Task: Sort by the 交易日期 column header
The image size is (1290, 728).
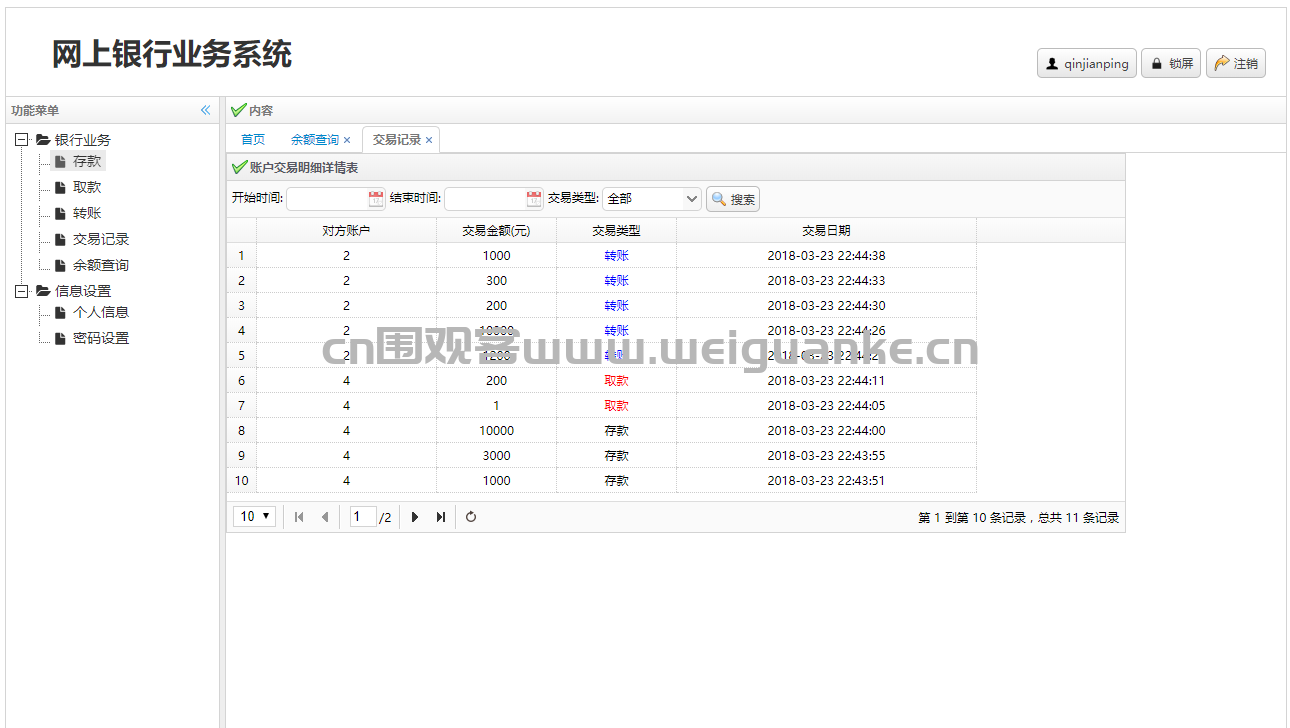Action: 826,230
